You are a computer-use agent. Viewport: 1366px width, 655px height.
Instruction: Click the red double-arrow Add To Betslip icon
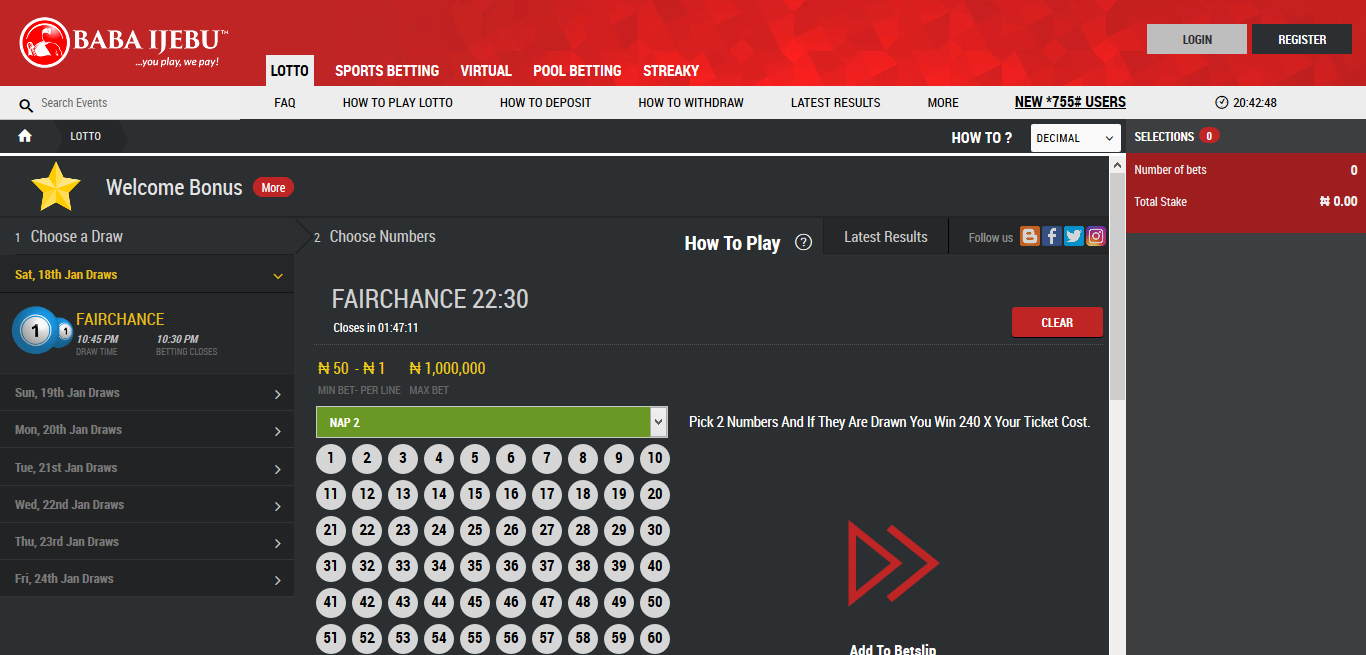coord(893,563)
